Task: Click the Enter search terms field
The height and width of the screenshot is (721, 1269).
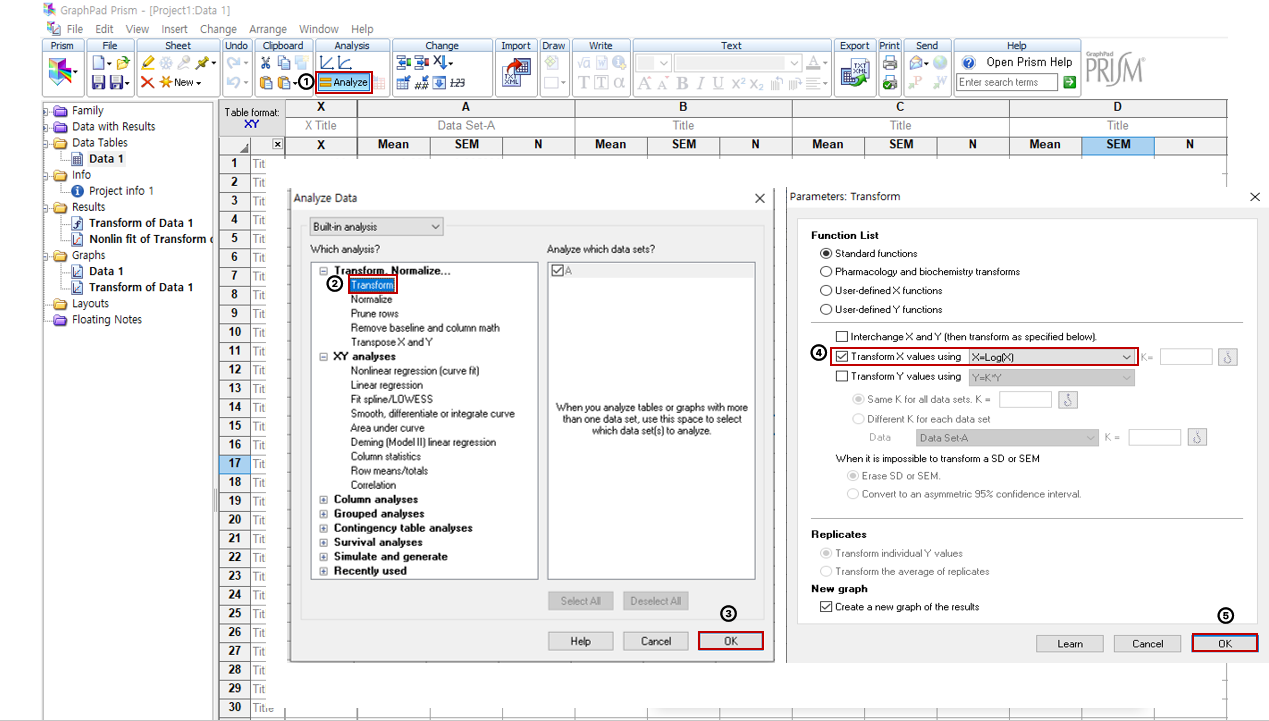Action: (x=1007, y=82)
